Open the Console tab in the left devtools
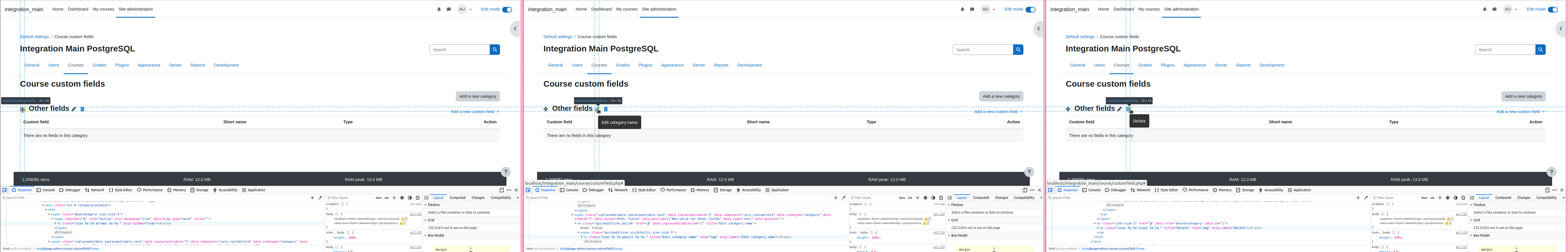 (x=46, y=190)
